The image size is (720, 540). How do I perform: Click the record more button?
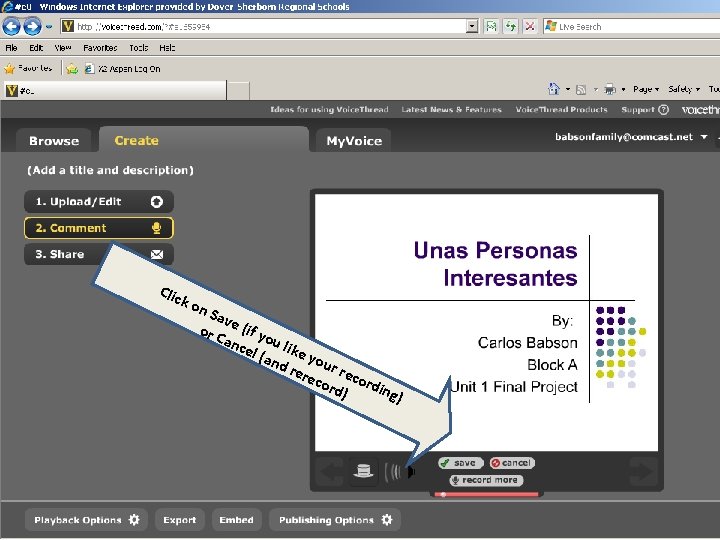point(486,480)
